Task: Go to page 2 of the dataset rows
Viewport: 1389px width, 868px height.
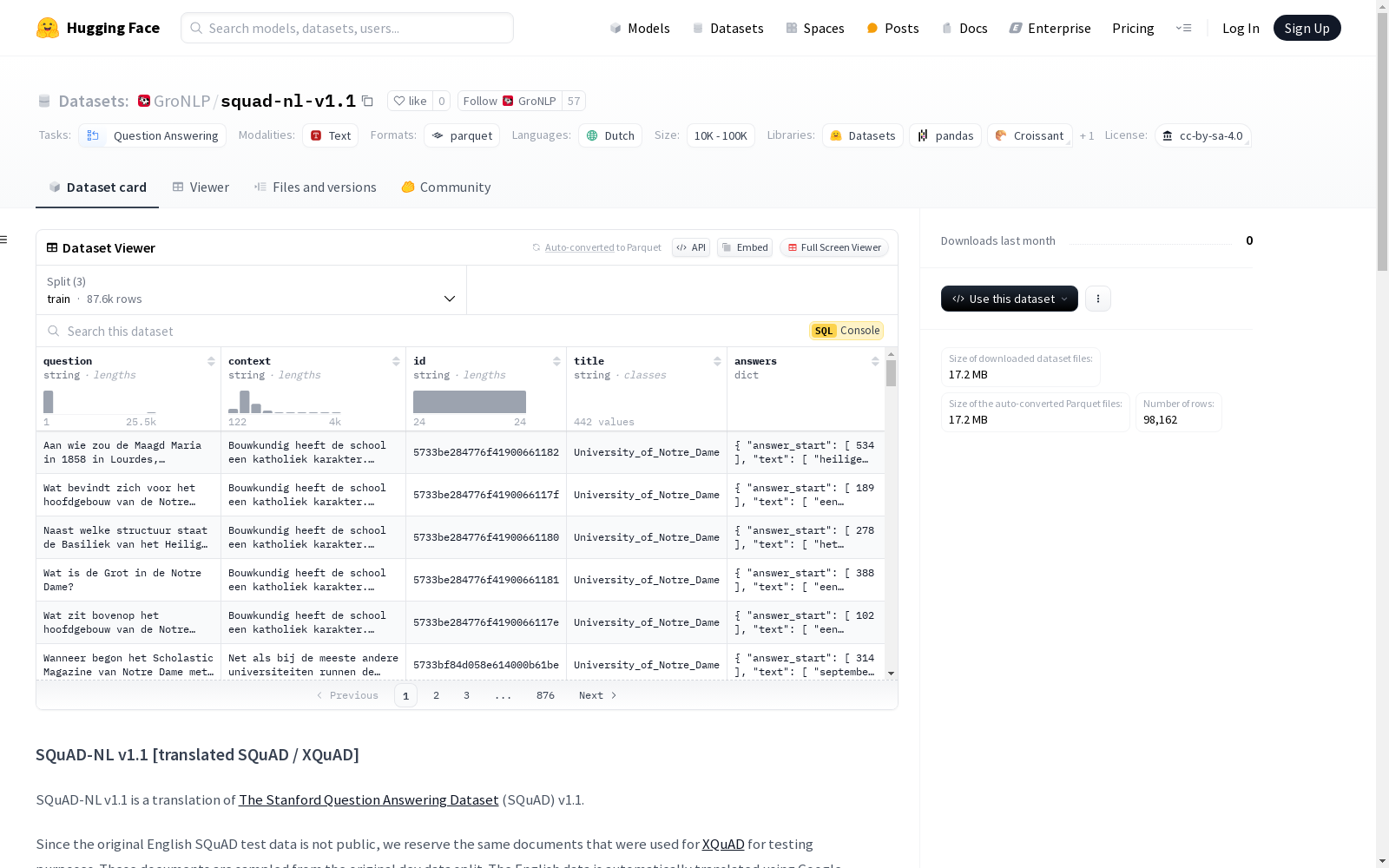Action: click(436, 695)
